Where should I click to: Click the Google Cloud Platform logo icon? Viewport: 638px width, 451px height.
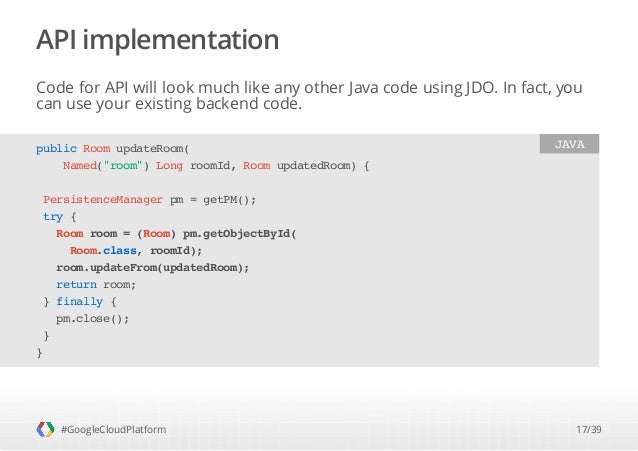[45, 429]
